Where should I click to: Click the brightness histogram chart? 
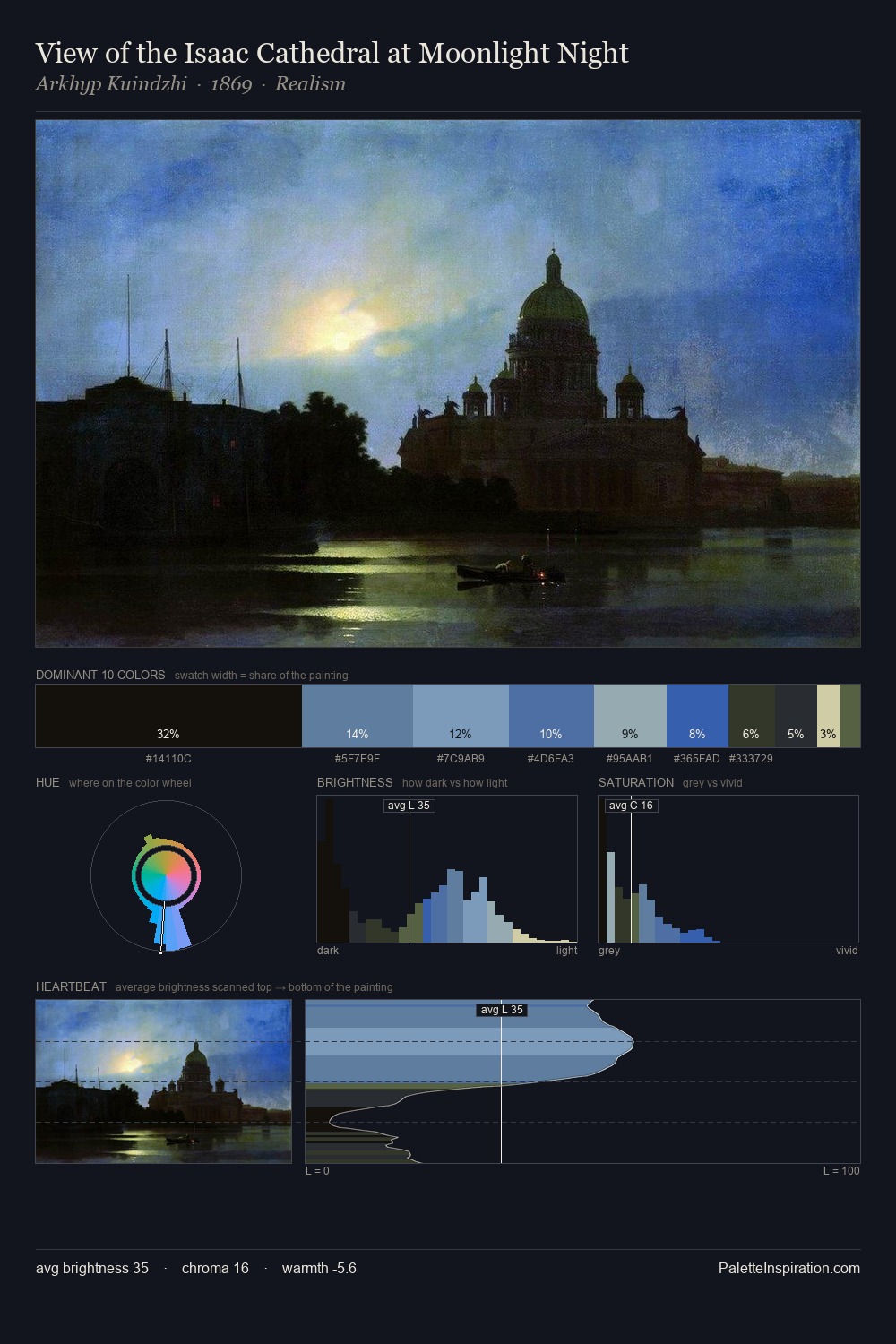tap(447, 869)
